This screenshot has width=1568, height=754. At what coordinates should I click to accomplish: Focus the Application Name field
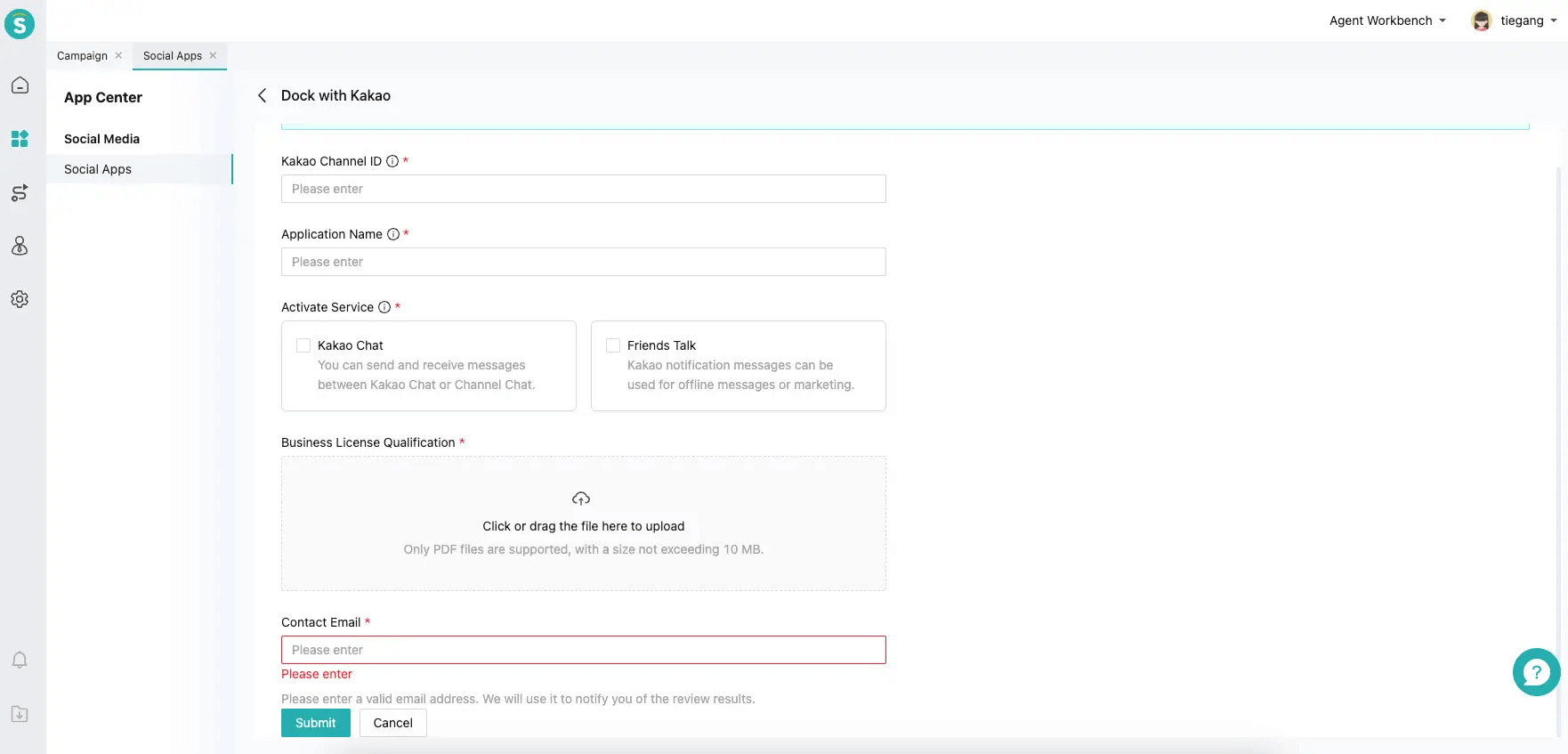tap(584, 262)
